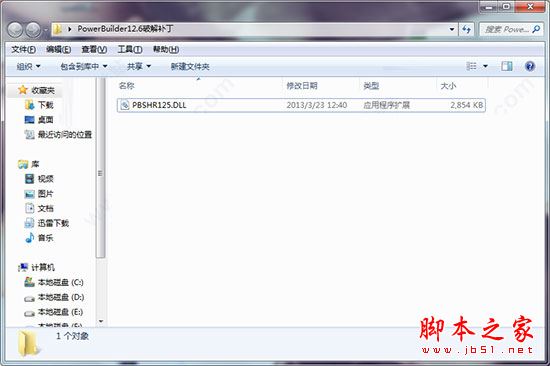The height and width of the screenshot is (366, 550).
Task: Open the 查看(V) menu
Action: (94, 49)
